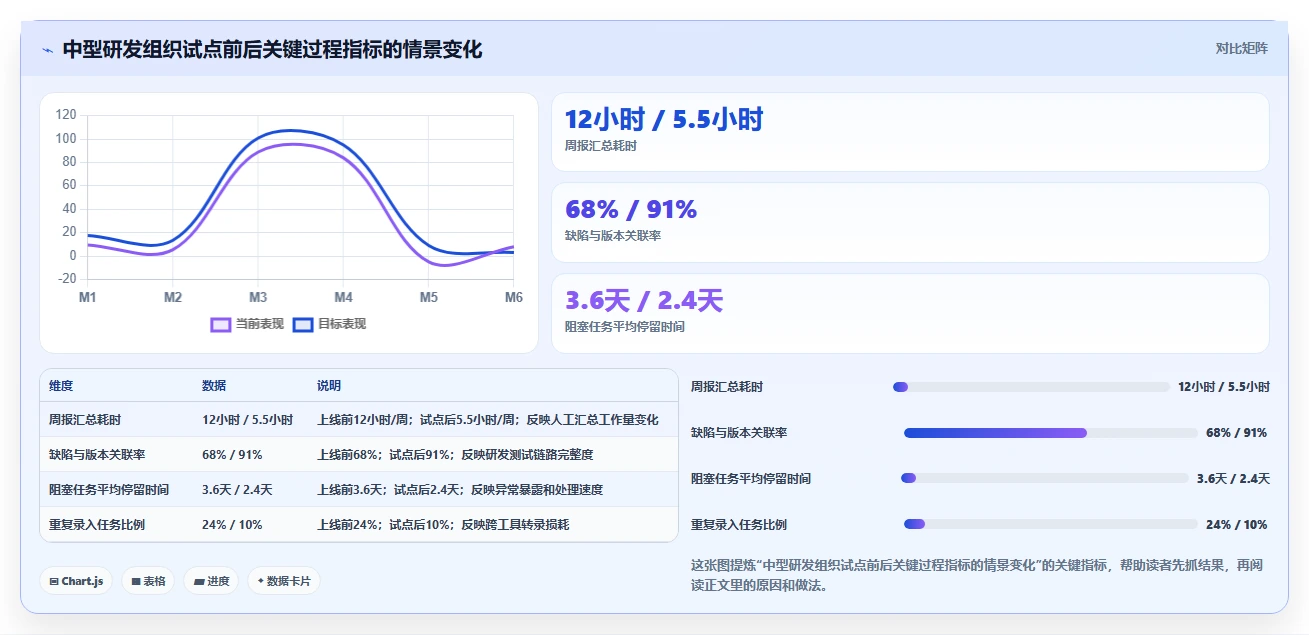Open the 68% / 91% data card
Viewport: 1309px width, 635px height.
pos(910,222)
